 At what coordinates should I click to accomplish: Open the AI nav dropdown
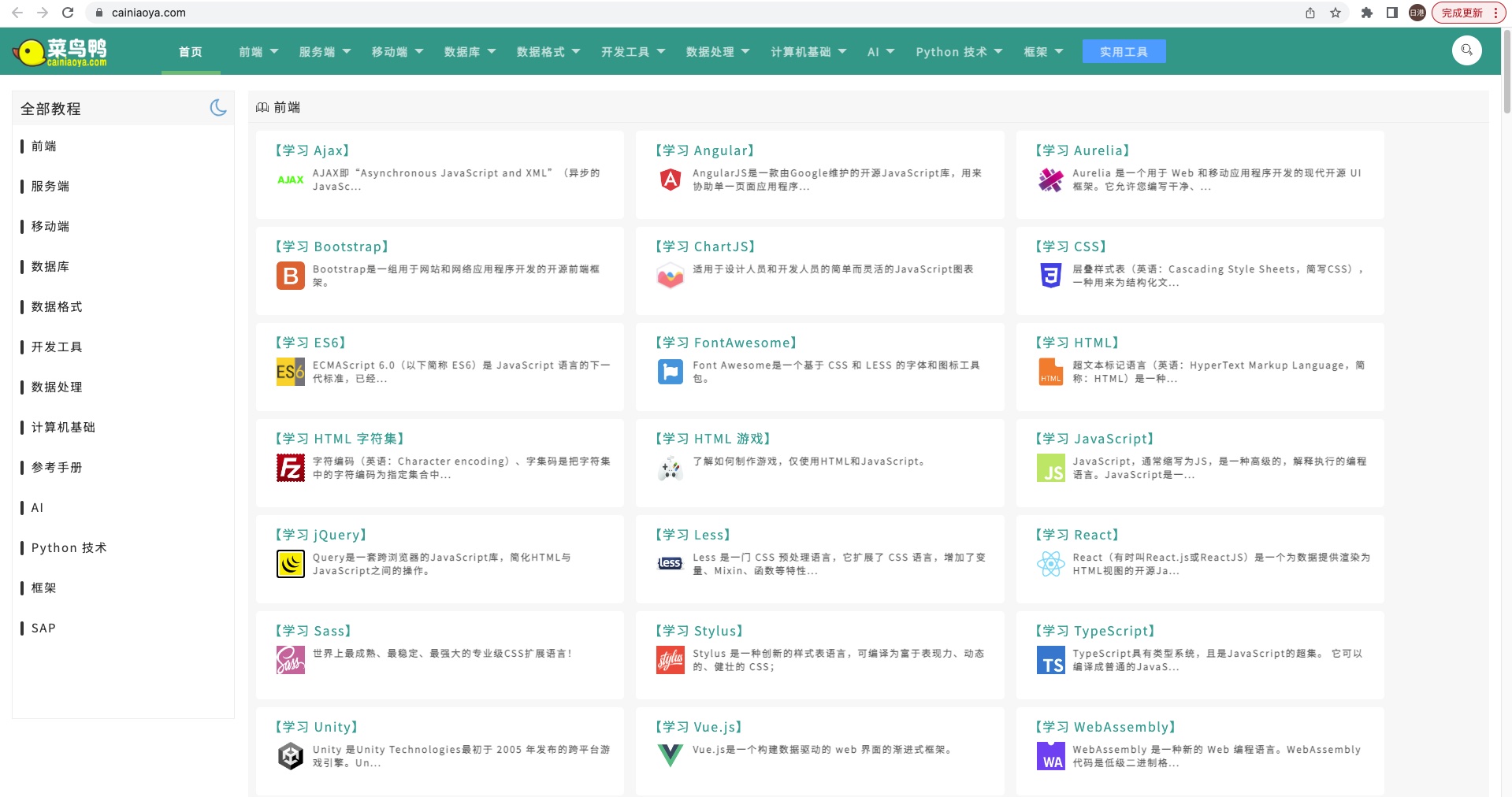(x=881, y=52)
